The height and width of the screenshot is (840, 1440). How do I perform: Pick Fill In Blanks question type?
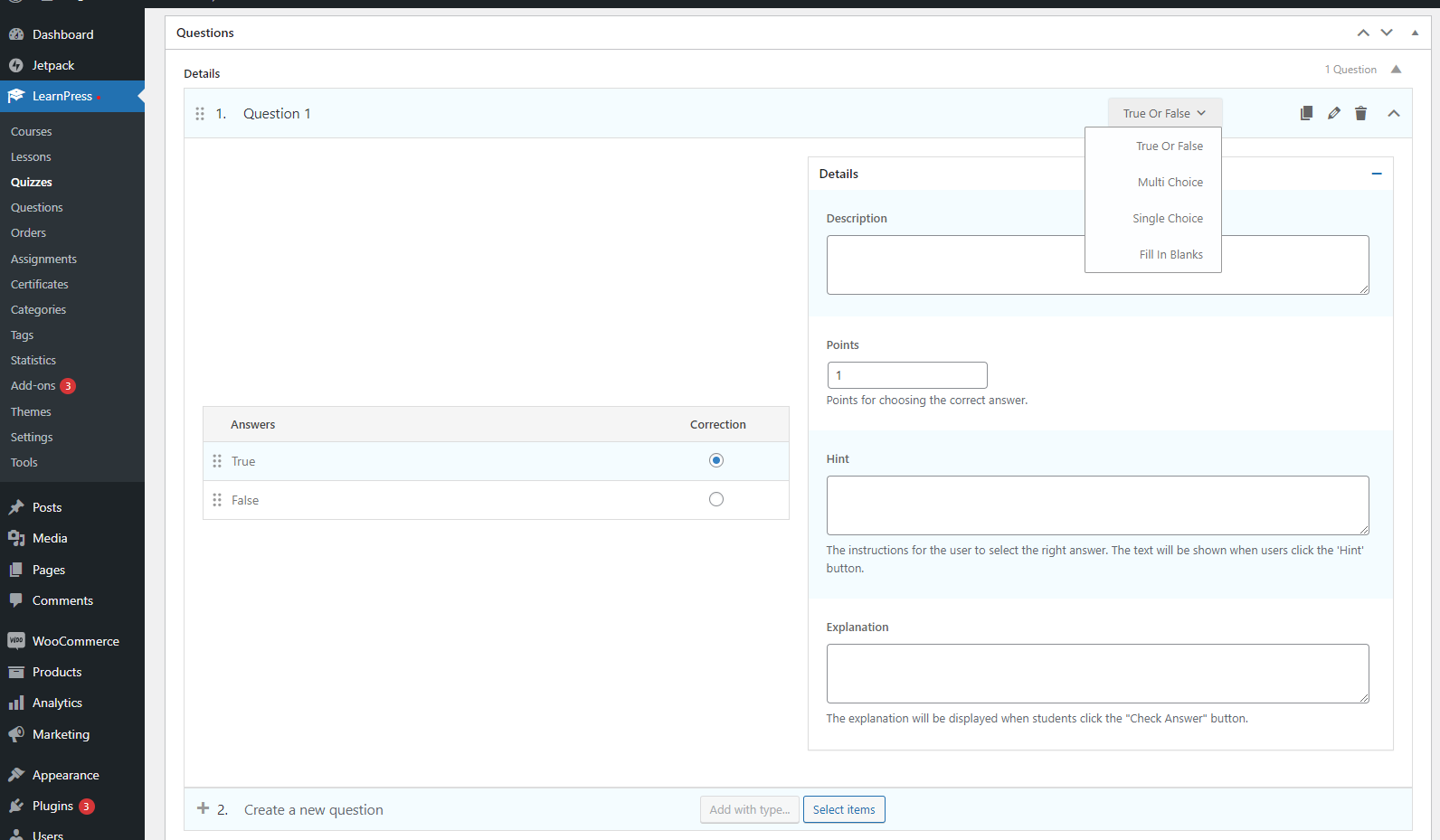1170,254
